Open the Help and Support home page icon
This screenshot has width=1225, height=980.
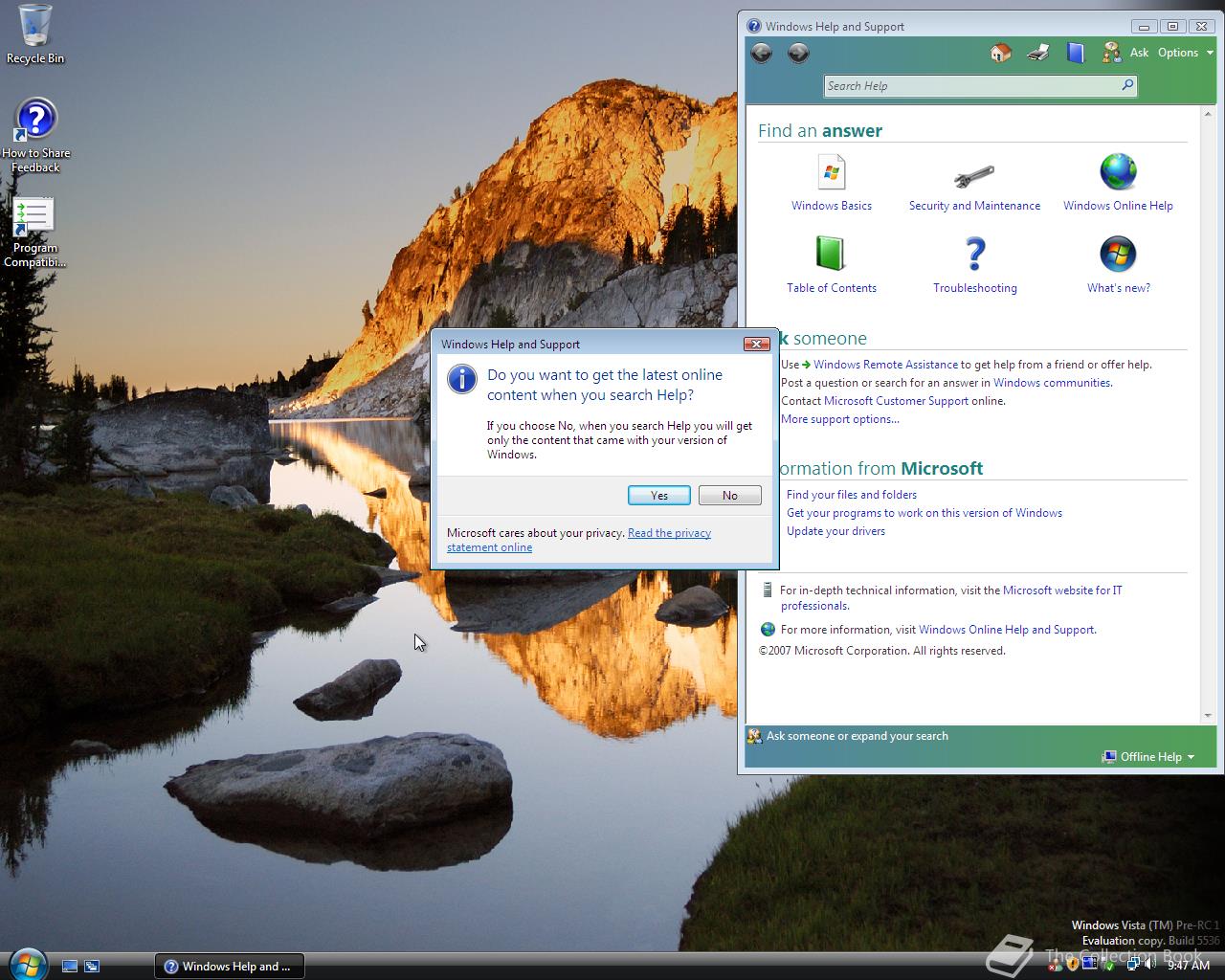click(x=1000, y=53)
